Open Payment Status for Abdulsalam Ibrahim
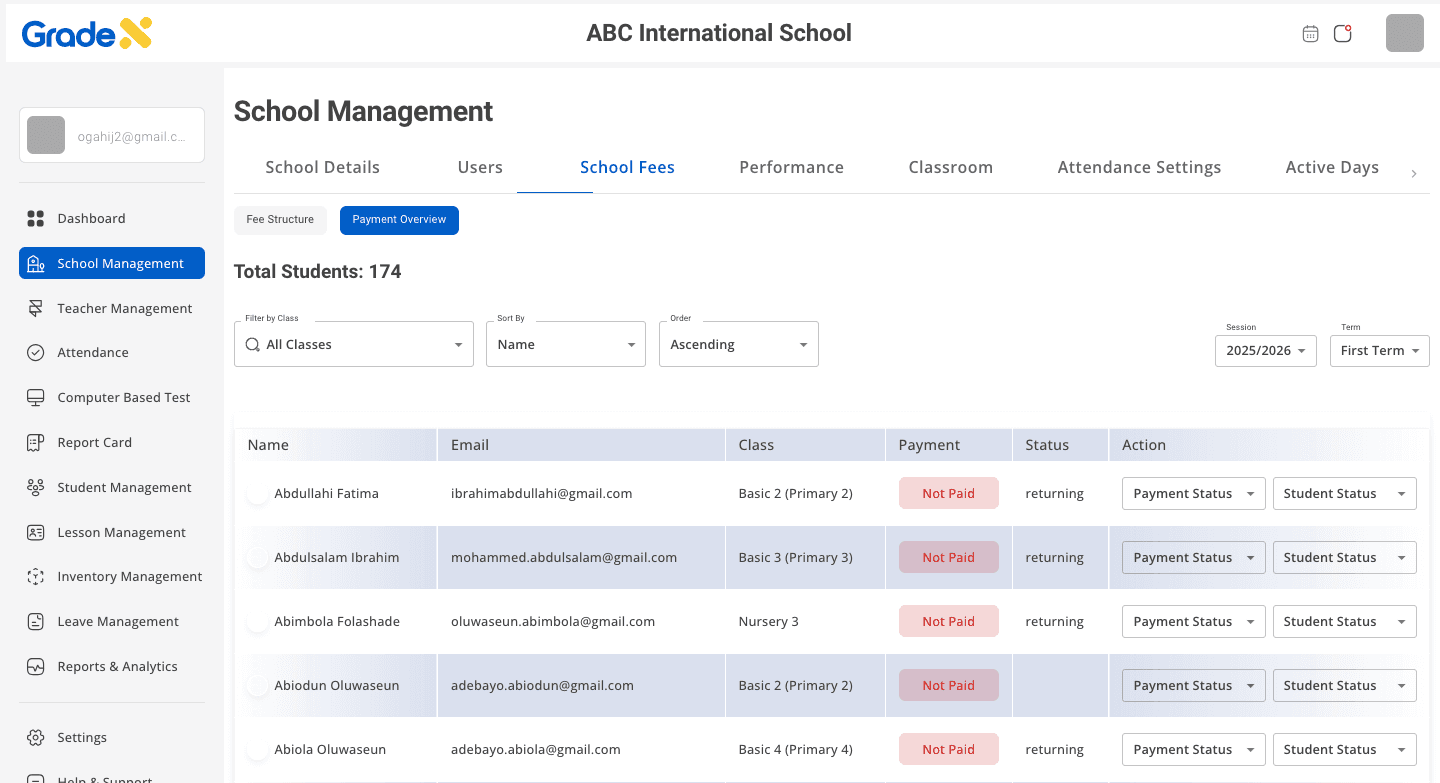 (1193, 557)
